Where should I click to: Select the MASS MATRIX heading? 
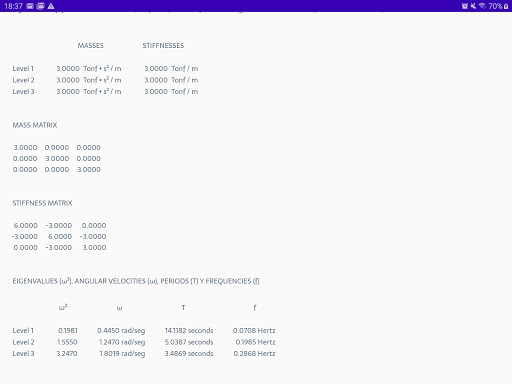tap(35, 125)
